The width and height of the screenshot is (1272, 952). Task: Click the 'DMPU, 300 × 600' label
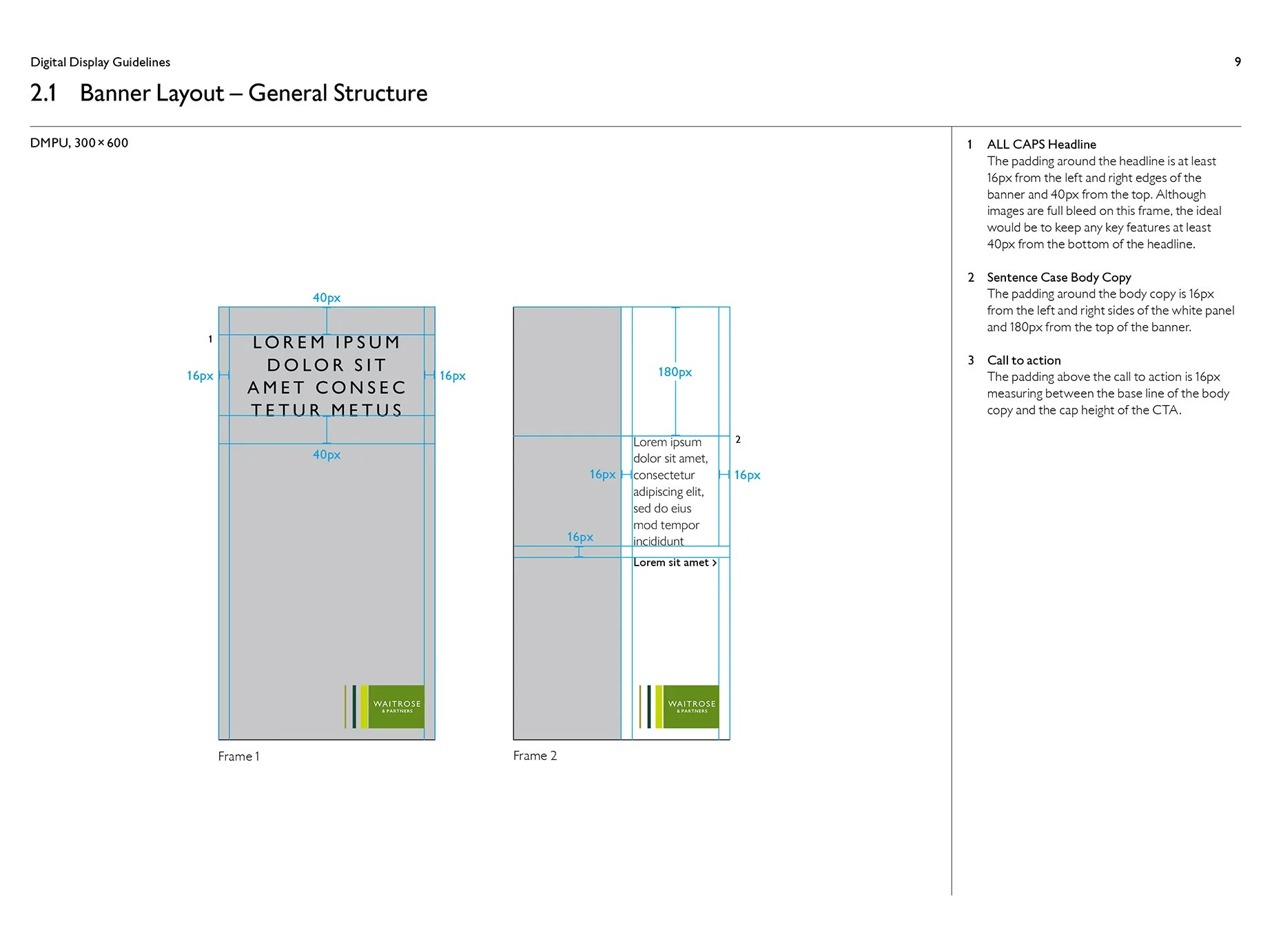[x=79, y=143]
